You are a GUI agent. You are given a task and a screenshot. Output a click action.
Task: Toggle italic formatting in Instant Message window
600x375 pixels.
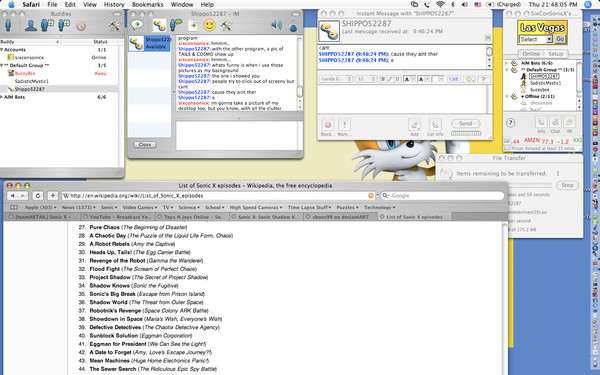(x=390, y=79)
